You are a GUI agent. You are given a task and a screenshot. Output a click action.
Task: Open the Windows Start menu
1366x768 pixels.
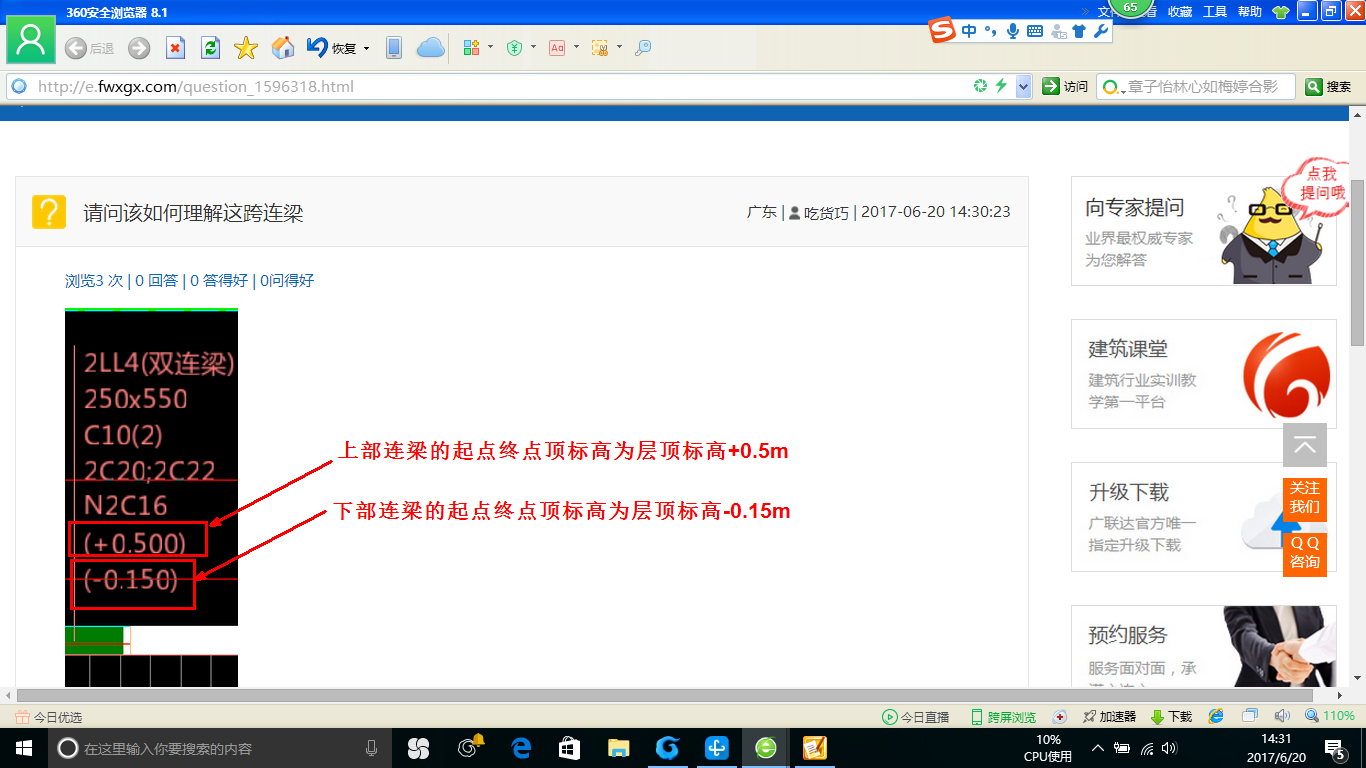tap(23, 748)
